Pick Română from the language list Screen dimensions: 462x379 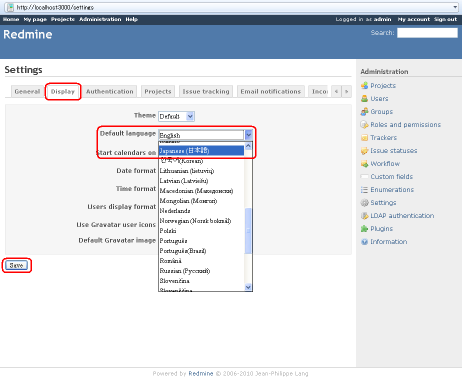click(x=201, y=261)
